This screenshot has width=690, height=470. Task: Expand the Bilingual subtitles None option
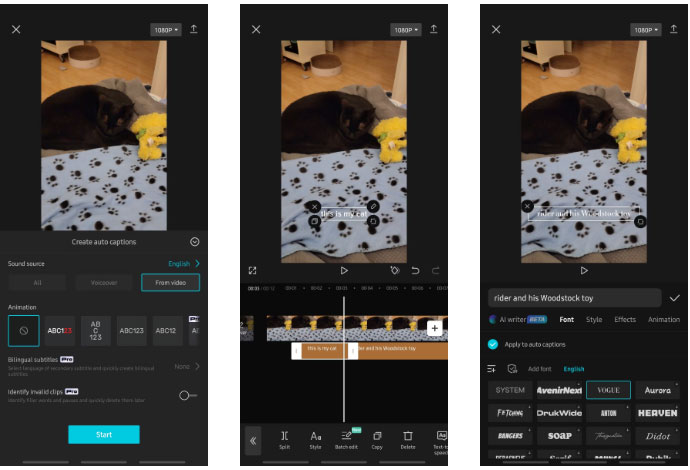[x=186, y=366]
